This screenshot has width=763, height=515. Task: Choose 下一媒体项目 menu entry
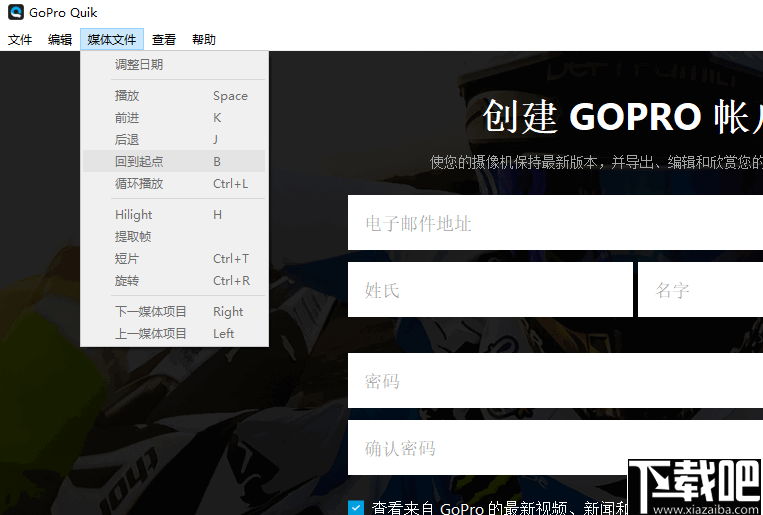coord(174,311)
